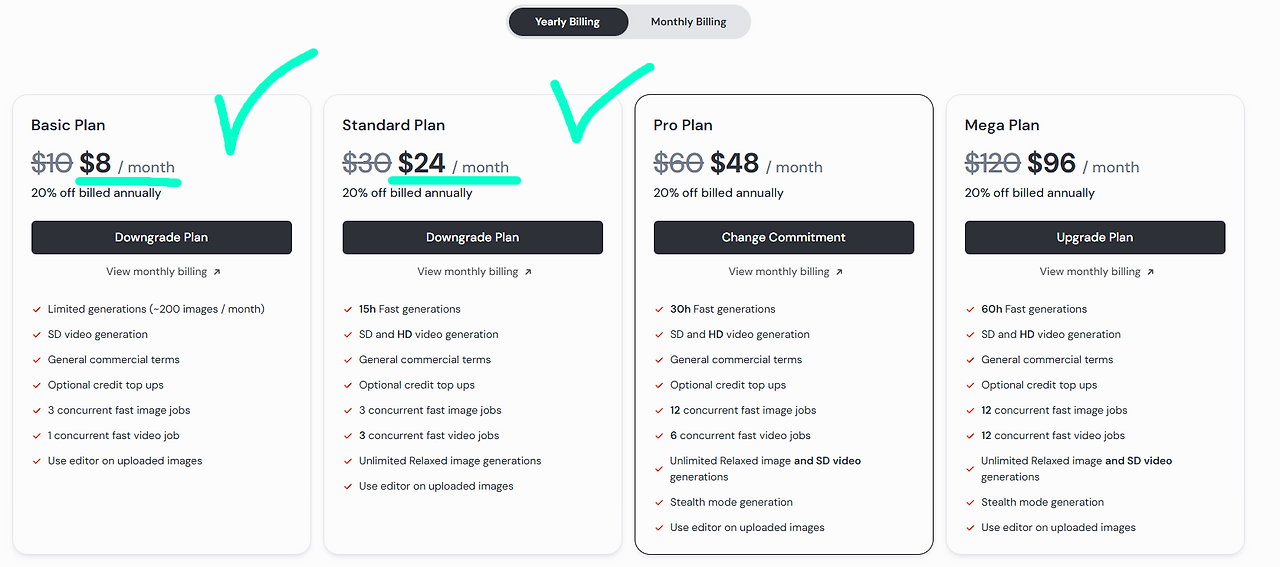
Task: Select the Yearly Billing option
Action: 567,22
